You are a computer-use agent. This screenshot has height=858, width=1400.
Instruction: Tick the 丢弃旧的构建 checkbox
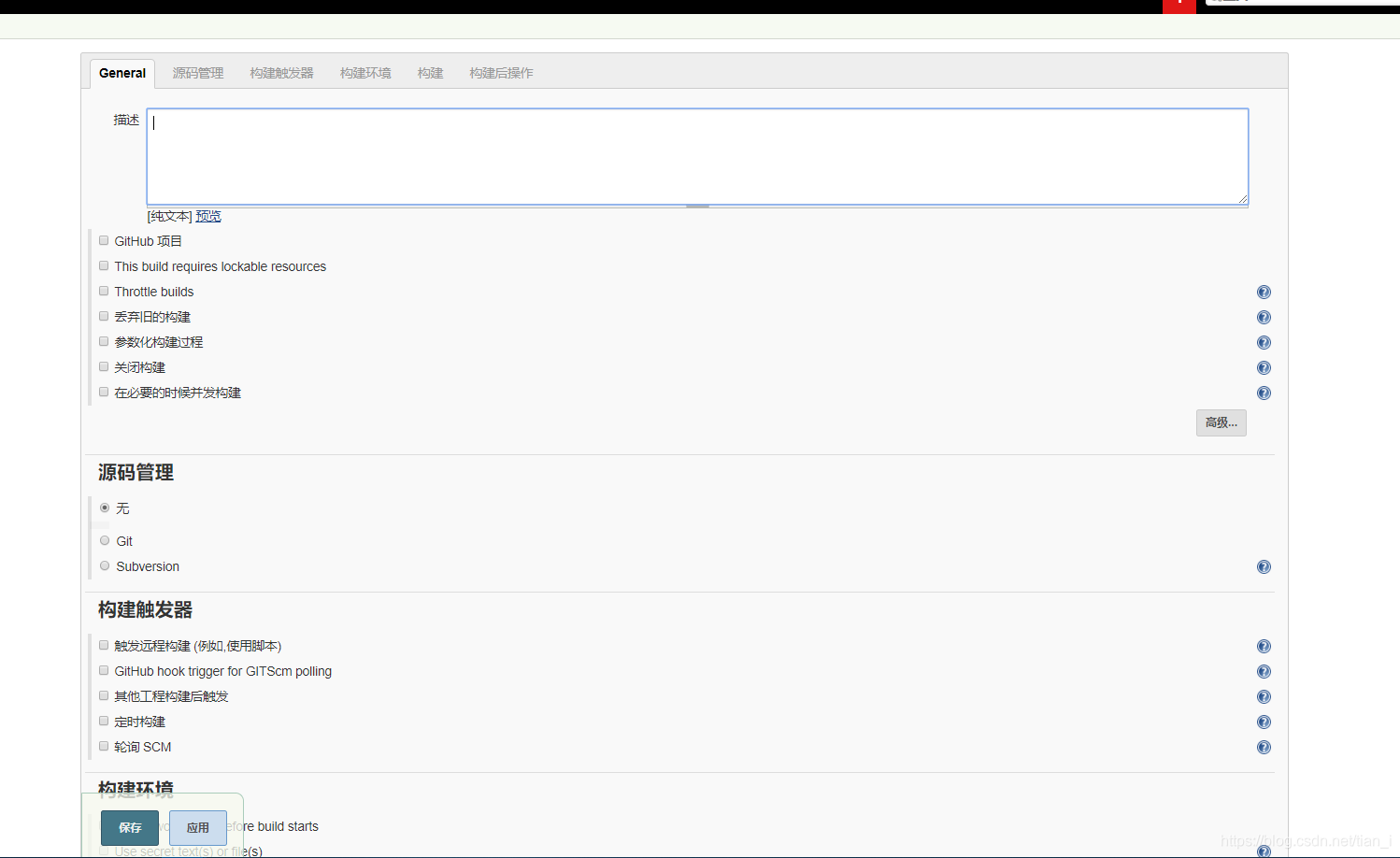click(x=104, y=316)
